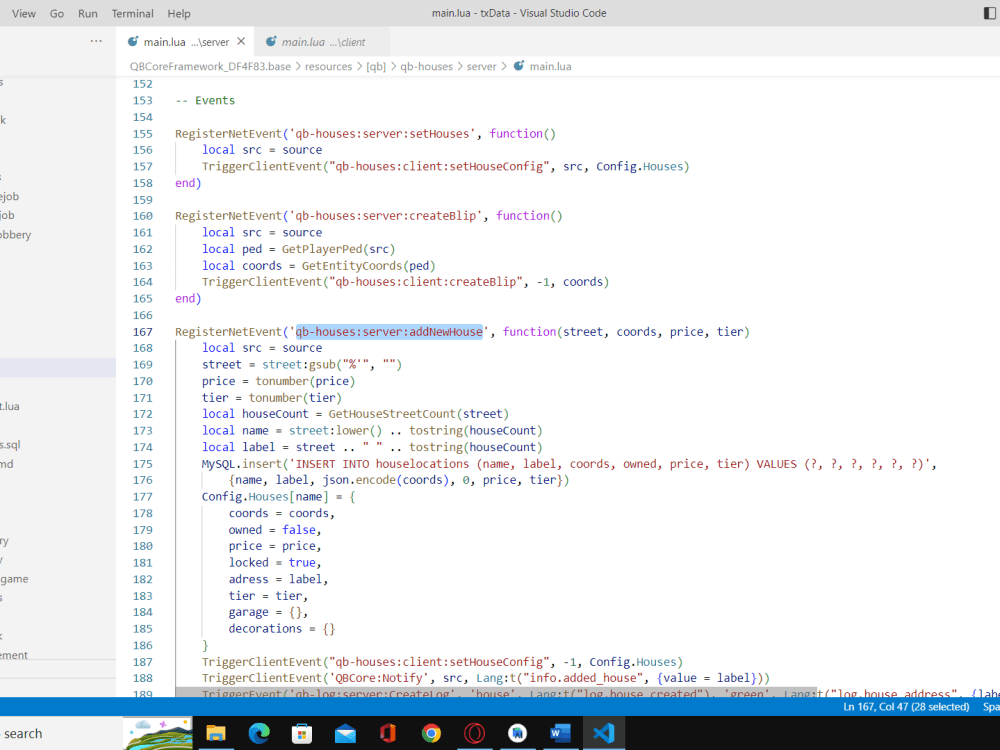
Task: Click tonumber(tier) on line 171
Action: tap(295, 398)
